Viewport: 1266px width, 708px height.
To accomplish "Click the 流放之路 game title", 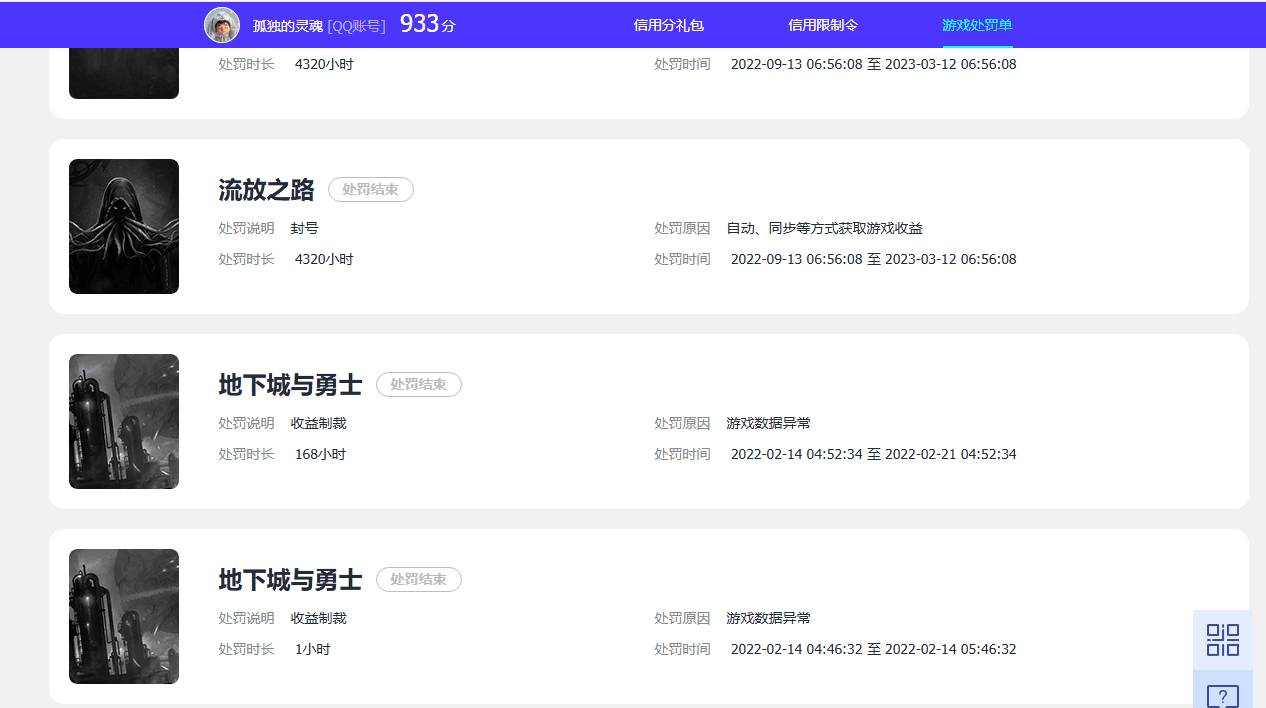I will [266, 190].
